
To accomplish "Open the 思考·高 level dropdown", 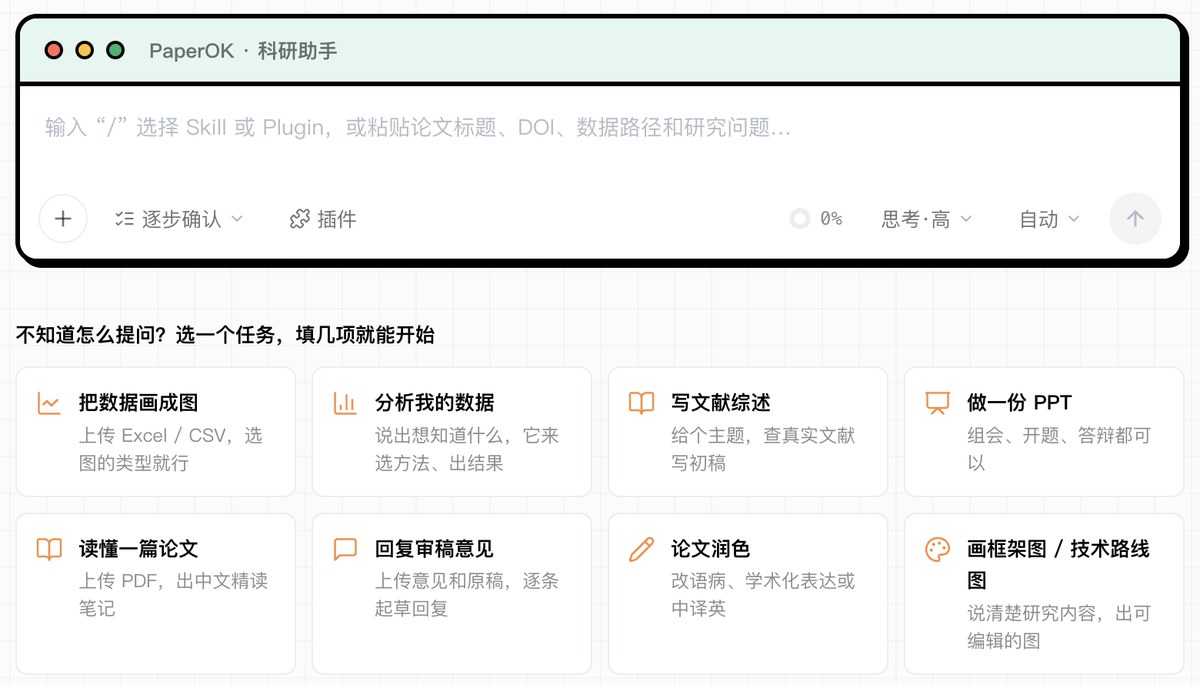I will coord(927,219).
